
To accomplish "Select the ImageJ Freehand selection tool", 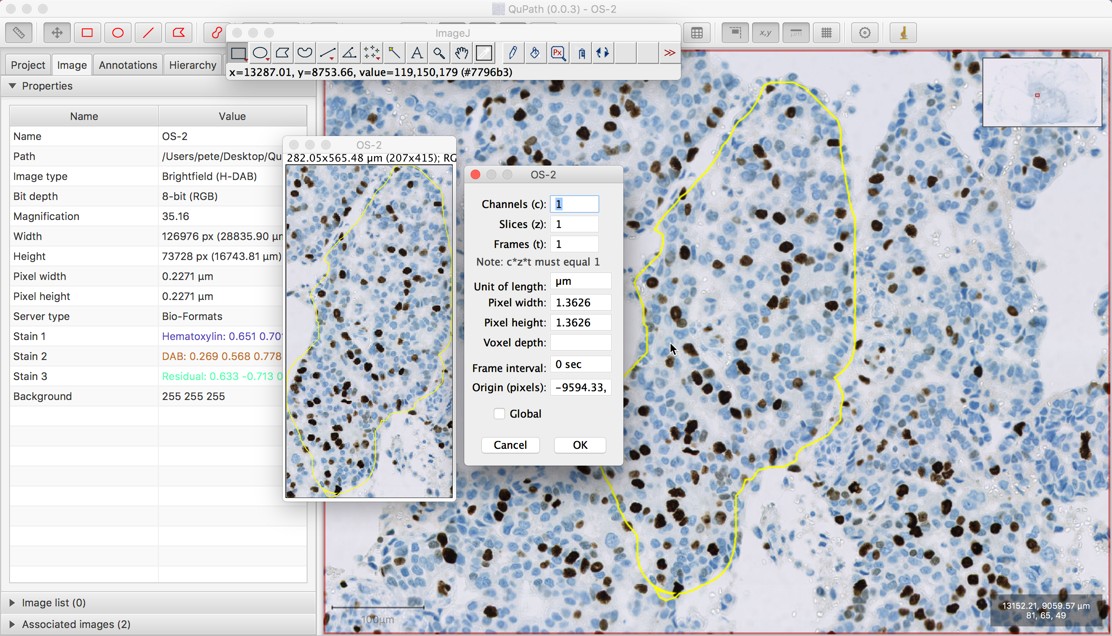I will click(305, 53).
